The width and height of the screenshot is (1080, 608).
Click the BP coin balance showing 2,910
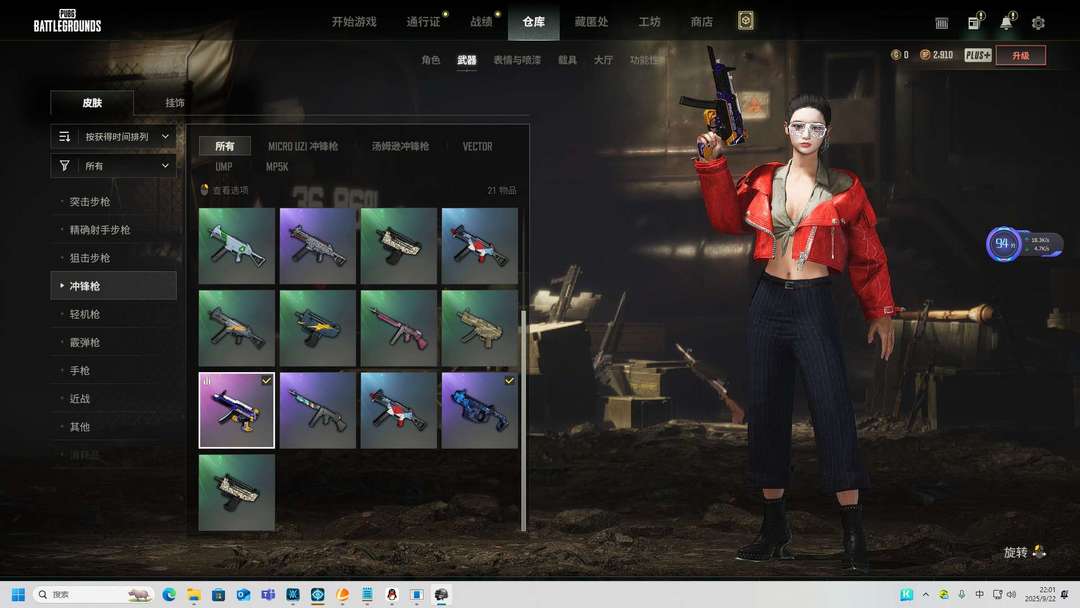[x=937, y=55]
